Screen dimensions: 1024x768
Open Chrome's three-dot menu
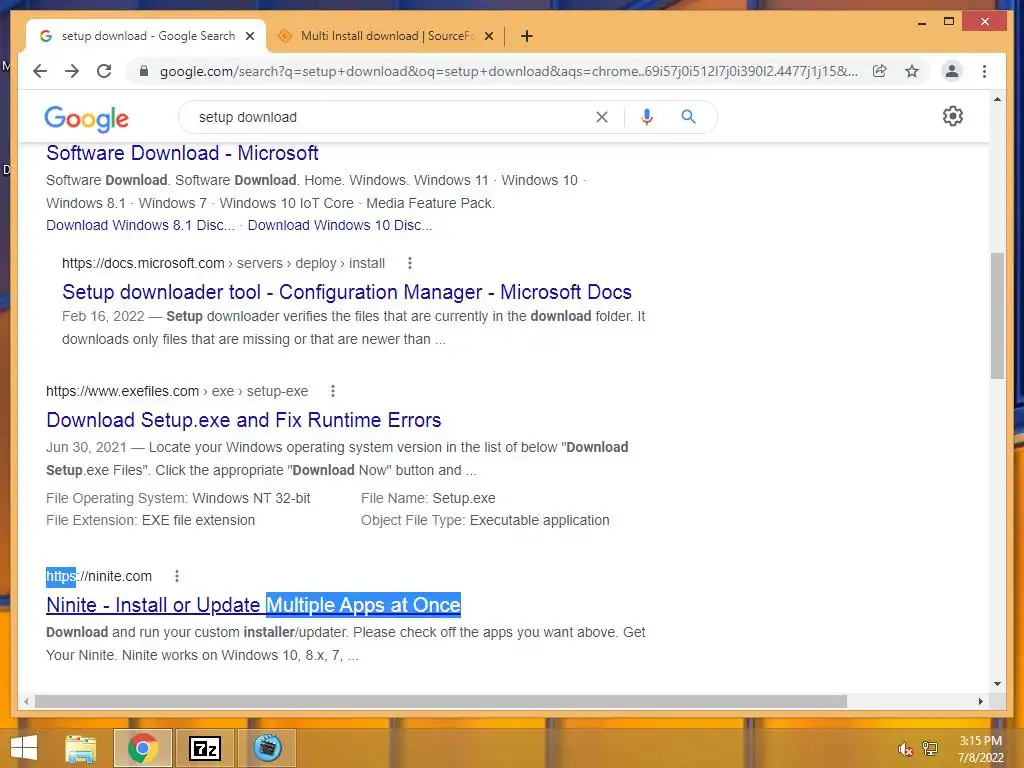(984, 71)
